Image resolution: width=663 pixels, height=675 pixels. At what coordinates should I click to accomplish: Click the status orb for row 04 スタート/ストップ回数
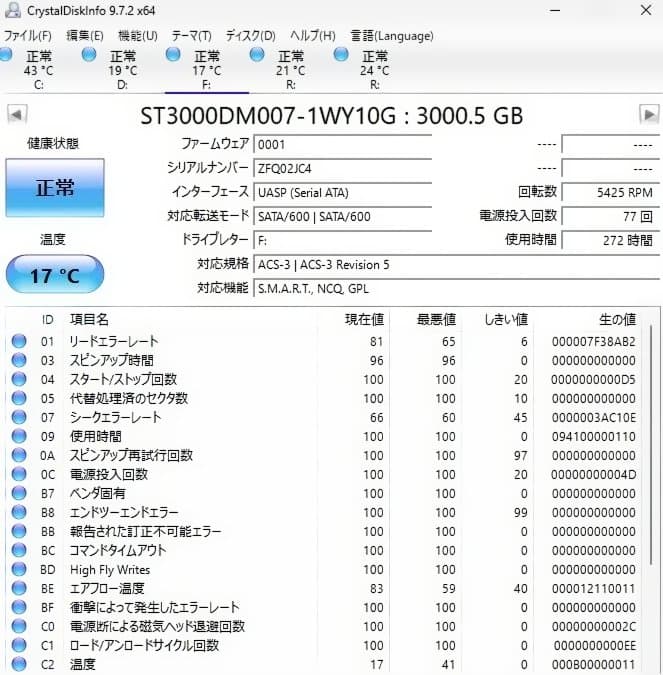click(19, 379)
